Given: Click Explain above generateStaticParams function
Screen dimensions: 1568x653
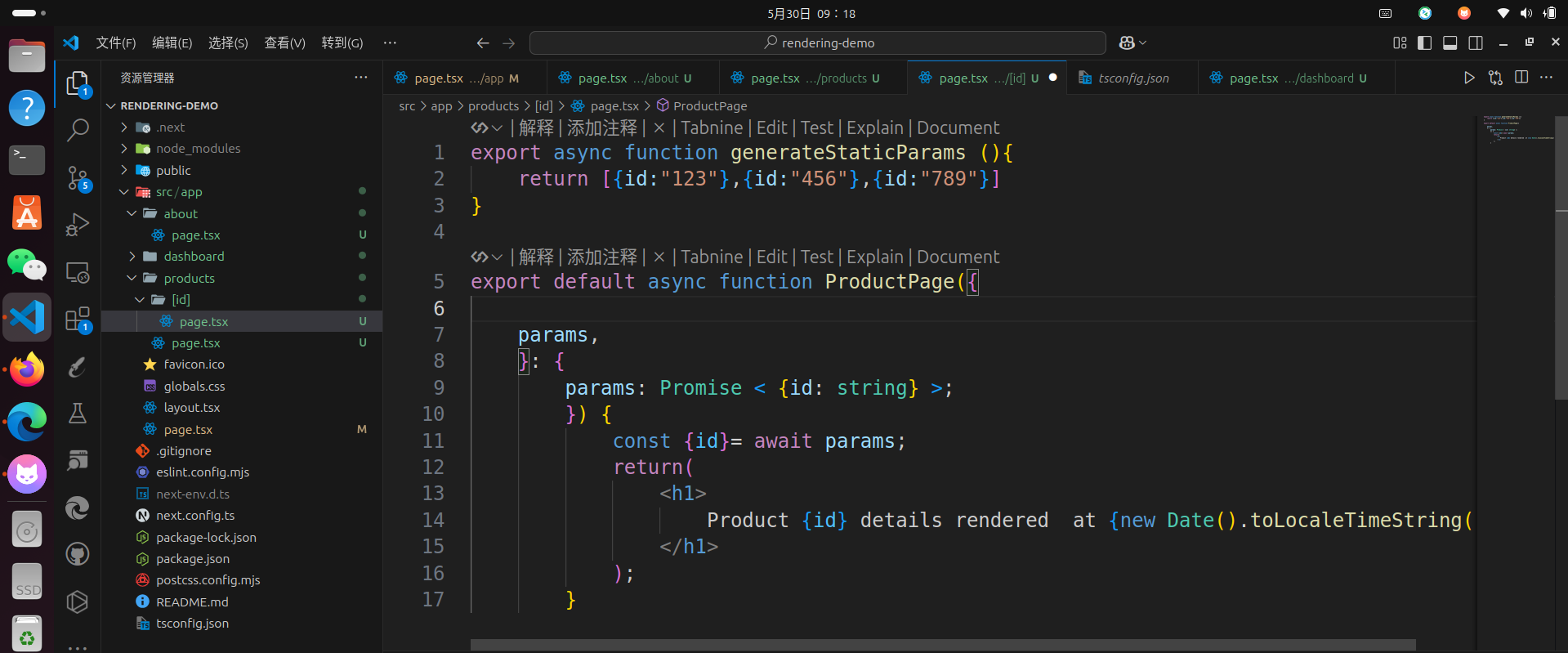Looking at the screenshot, I should click(874, 128).
